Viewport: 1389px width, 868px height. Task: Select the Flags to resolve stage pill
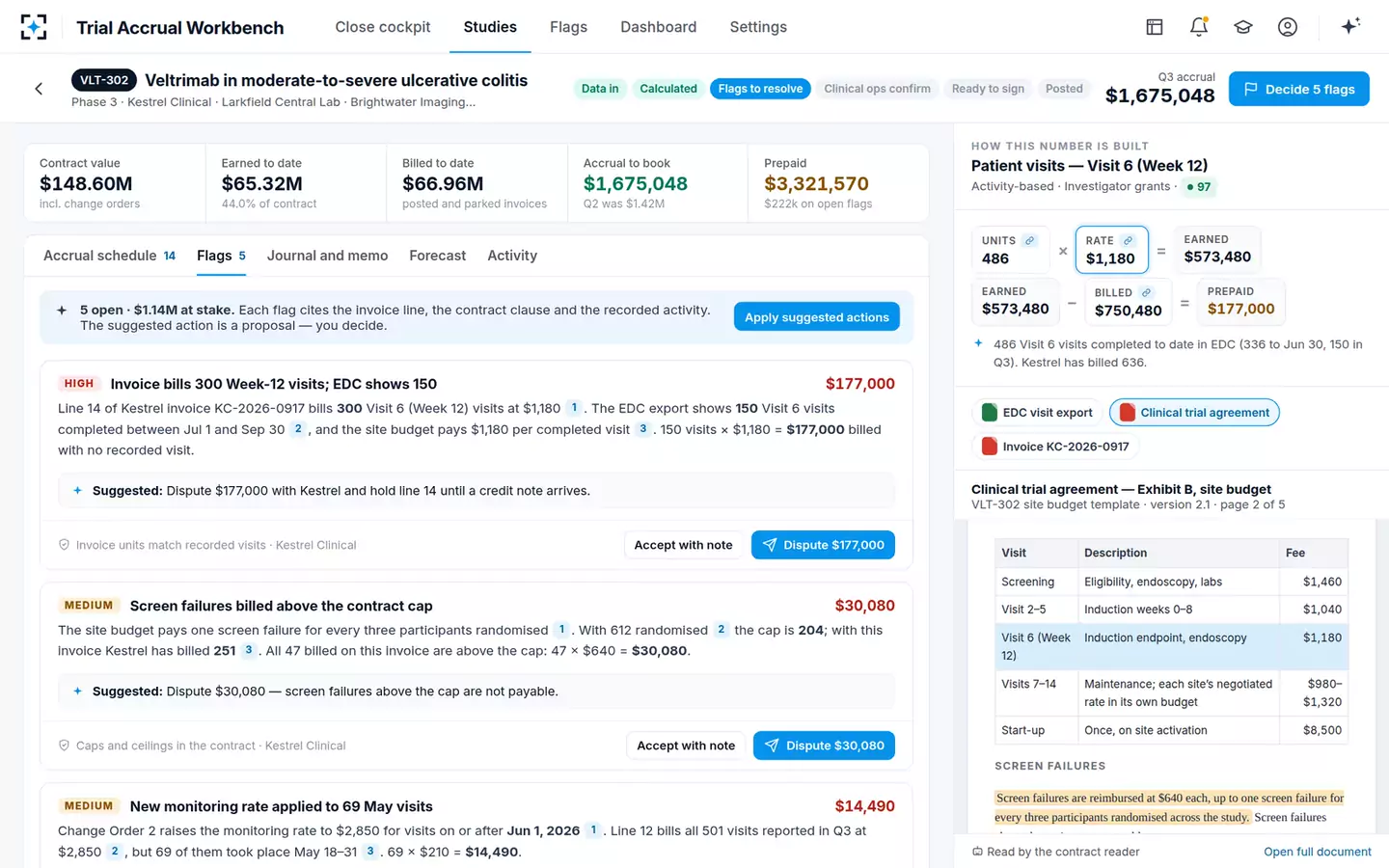[760, 89]
